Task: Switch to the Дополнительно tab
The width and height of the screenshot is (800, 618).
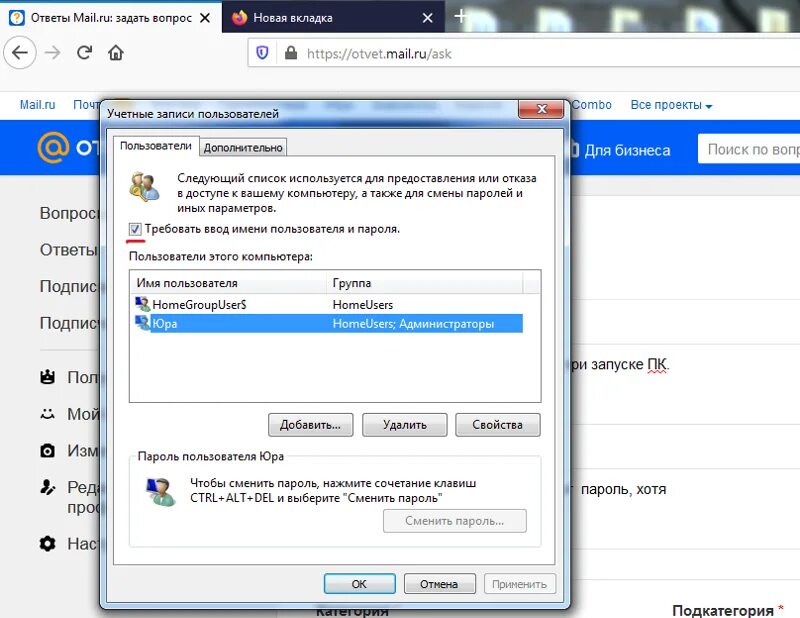Action: pyautogui.click(x=243, y=147)
